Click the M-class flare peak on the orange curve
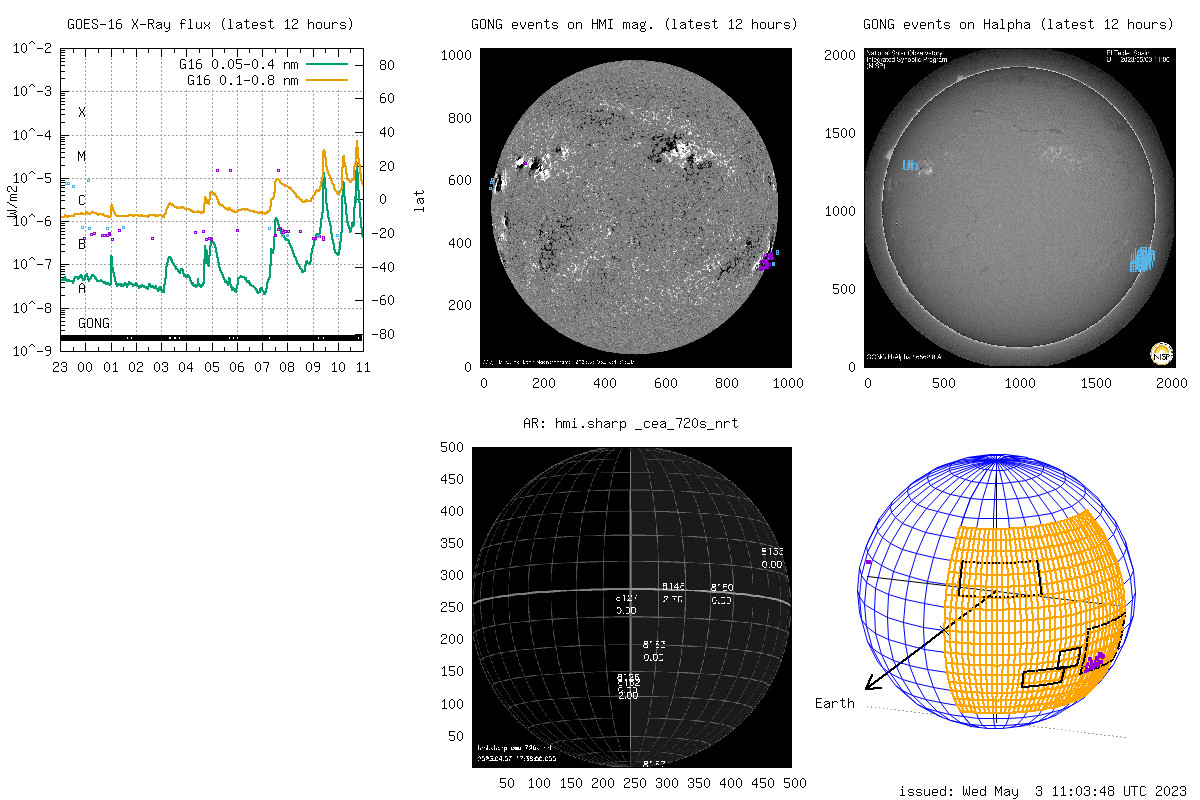 (356, 143)
